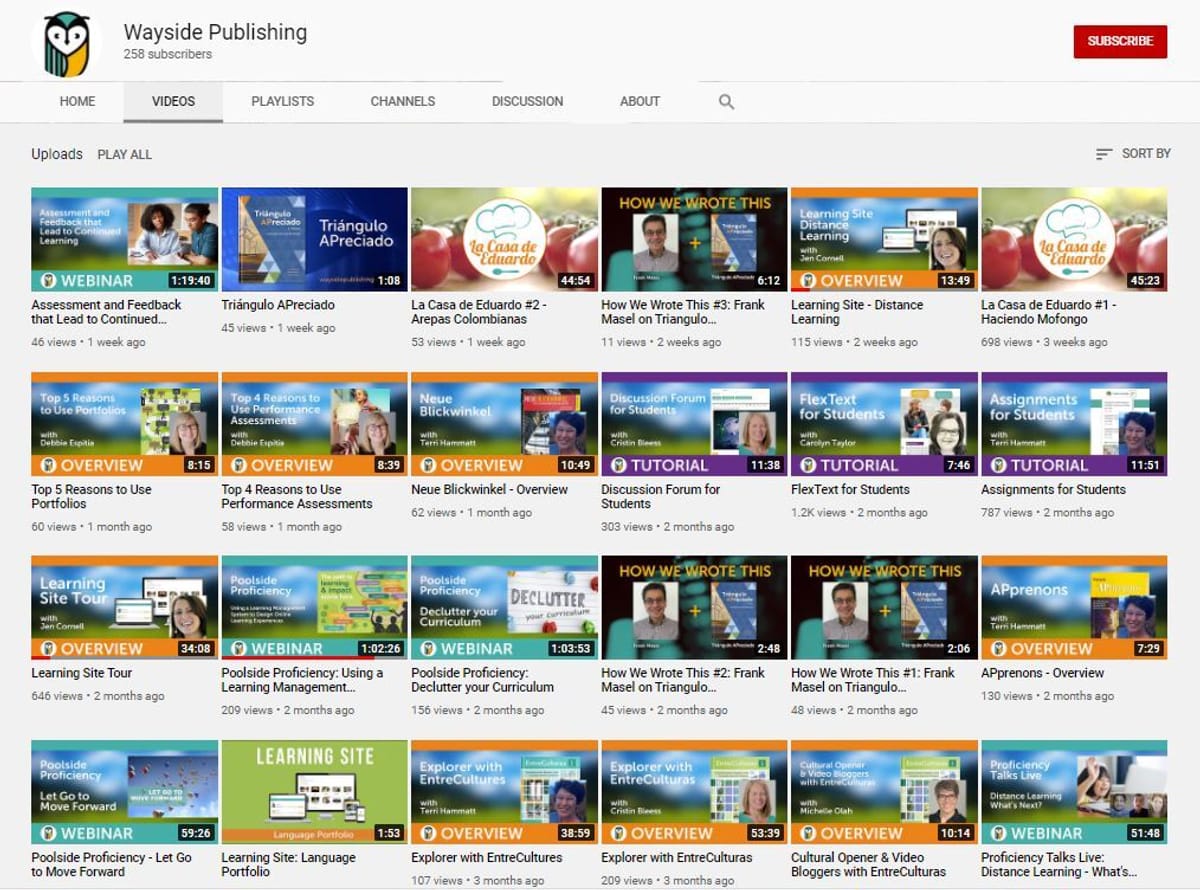
Task: Open Let Go to Move Forward thumbnail
Action: point(124,792)
